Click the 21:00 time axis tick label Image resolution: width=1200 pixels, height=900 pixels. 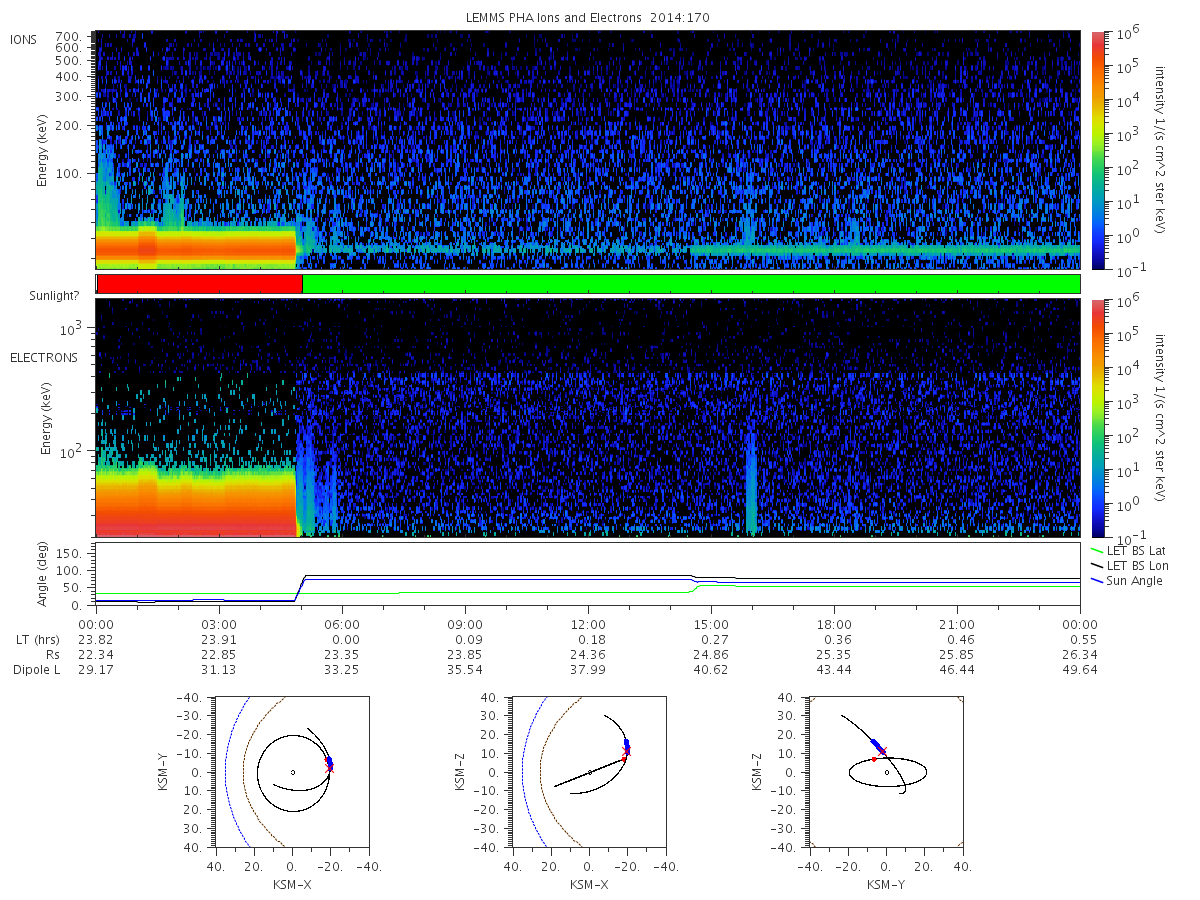[x=957, y=624]
